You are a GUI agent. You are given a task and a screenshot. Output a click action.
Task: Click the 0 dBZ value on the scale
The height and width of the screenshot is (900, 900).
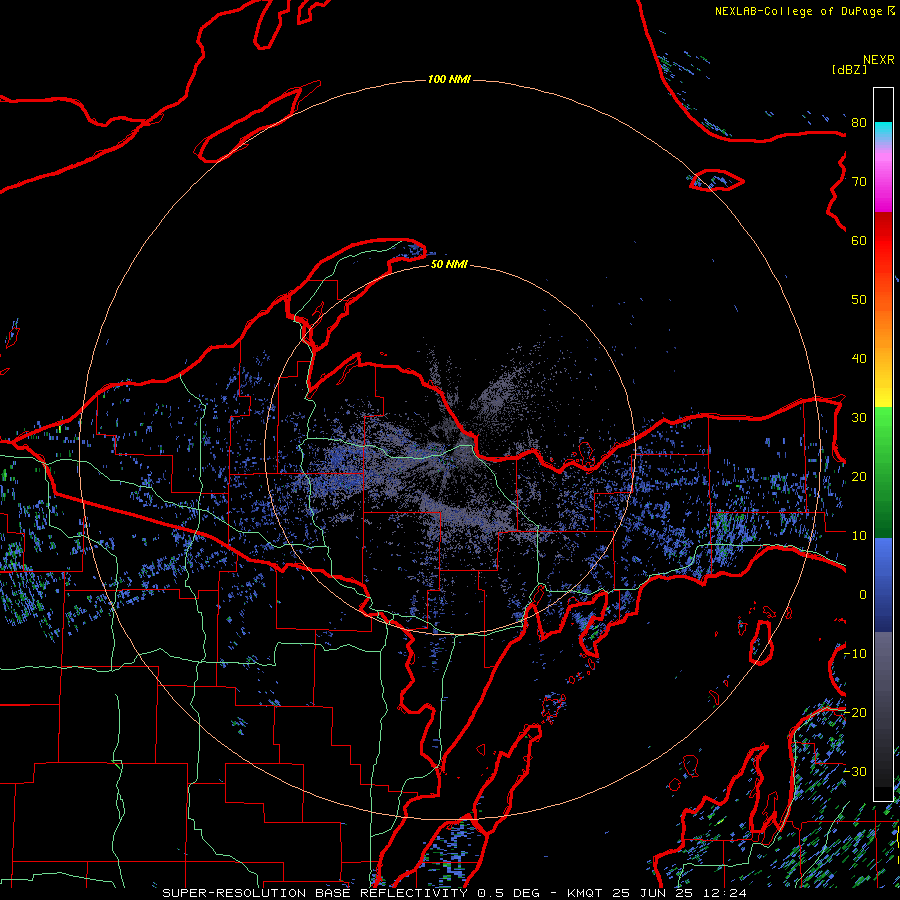click(863, 595)
